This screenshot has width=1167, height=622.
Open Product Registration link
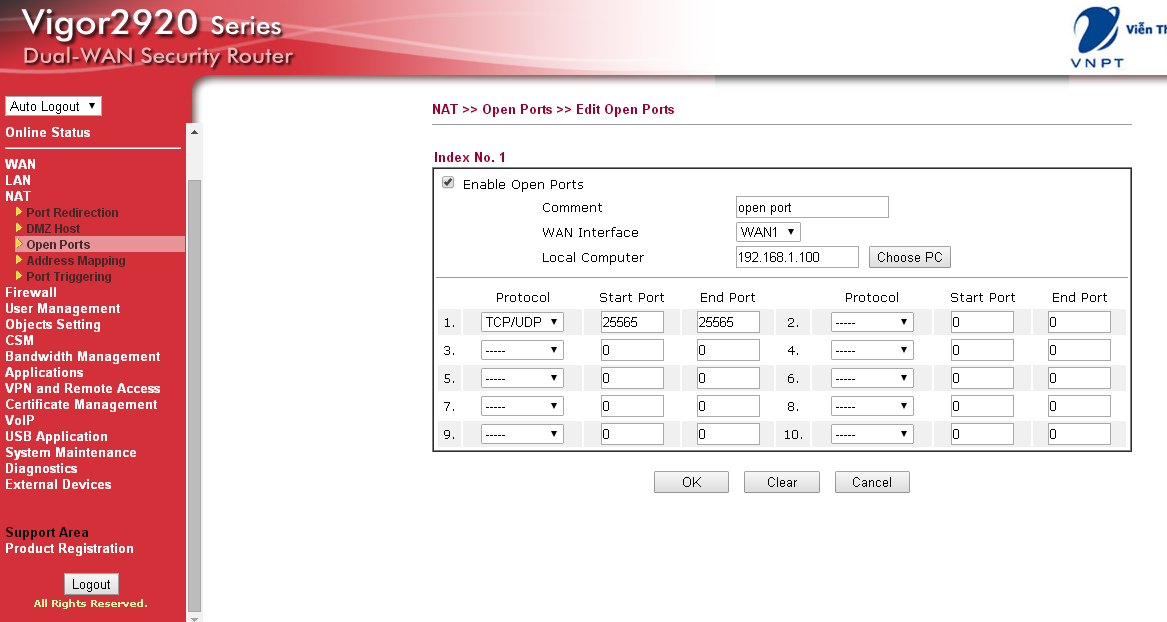[x=69, y=548]
